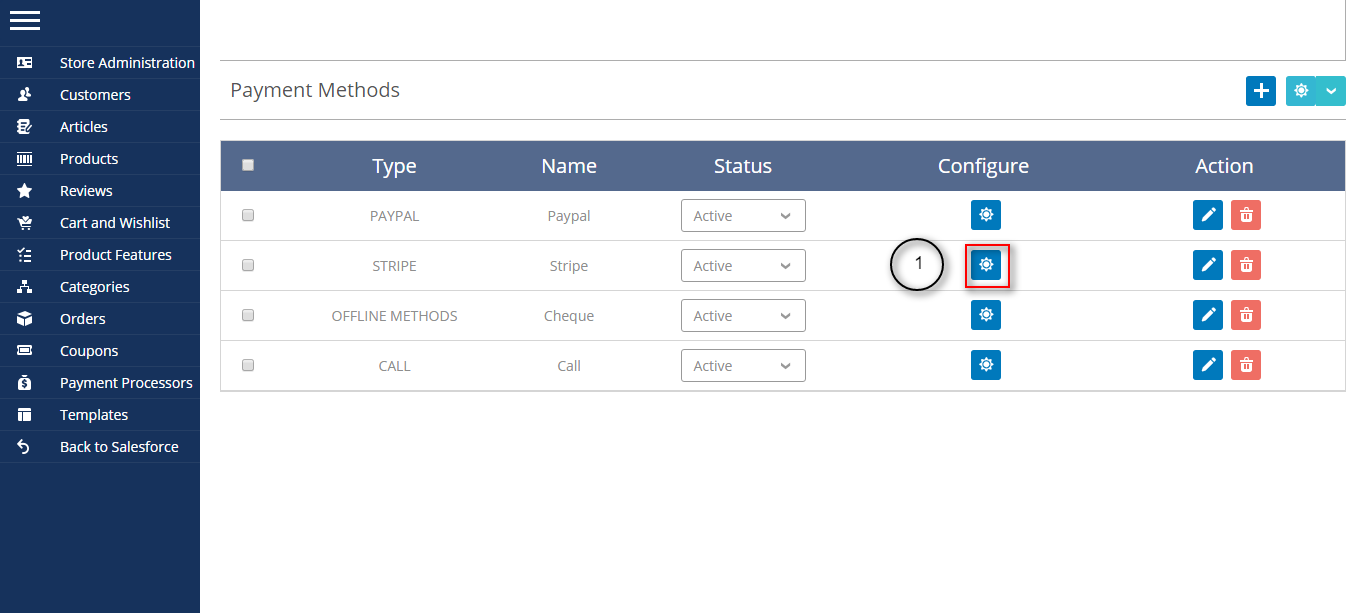This screenshot has height=613, width=1366.
Task: Edit the Paypal payment method pencil icon
Action: click(x=1208, y=215)
